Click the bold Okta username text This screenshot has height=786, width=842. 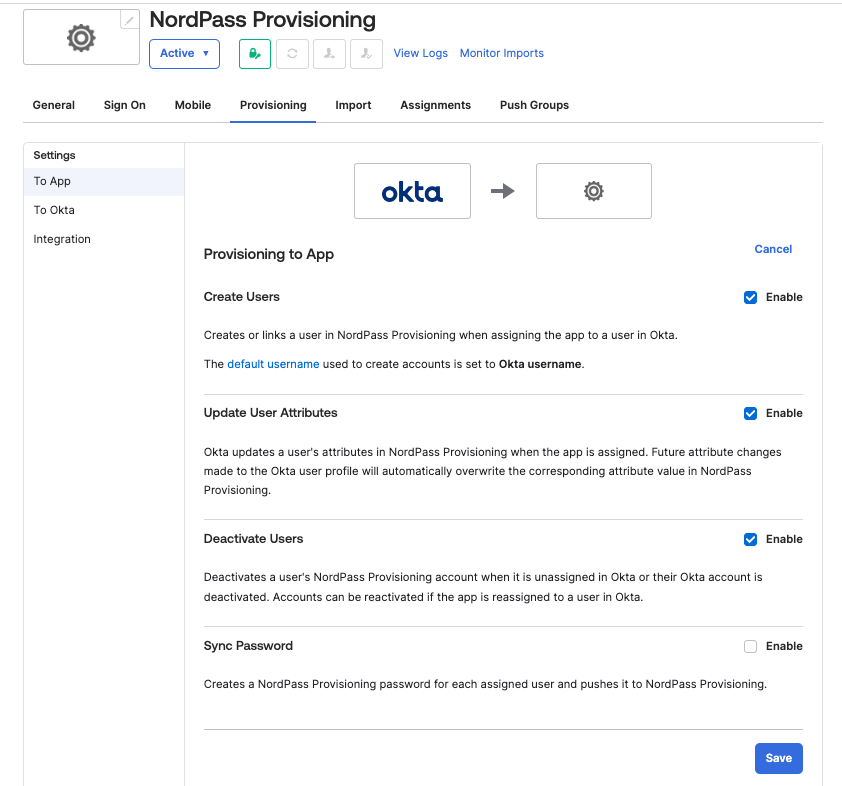540,364
